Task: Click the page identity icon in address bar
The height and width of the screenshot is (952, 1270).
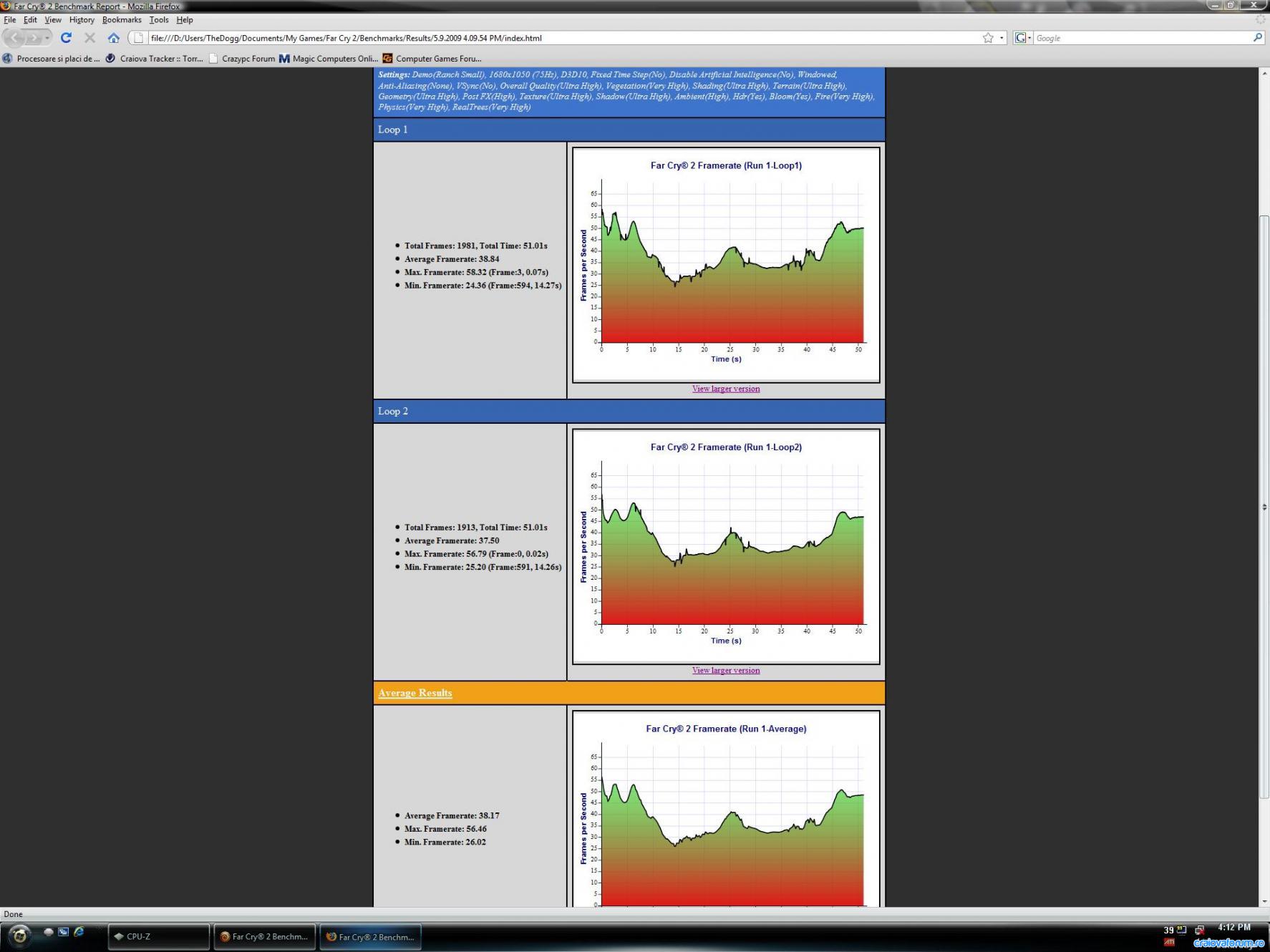Action: pos(138,38)
